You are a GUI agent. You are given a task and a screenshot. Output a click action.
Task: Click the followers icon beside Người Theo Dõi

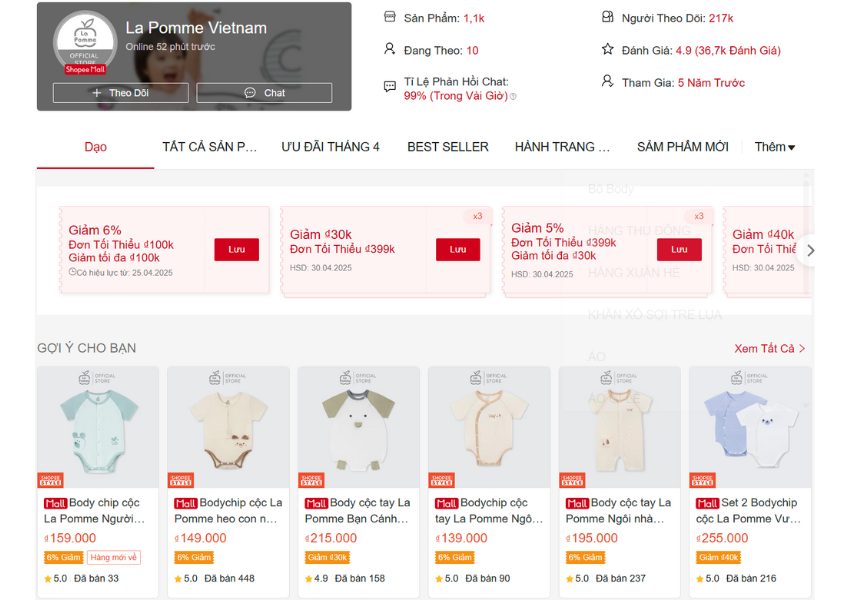point(608,17)
